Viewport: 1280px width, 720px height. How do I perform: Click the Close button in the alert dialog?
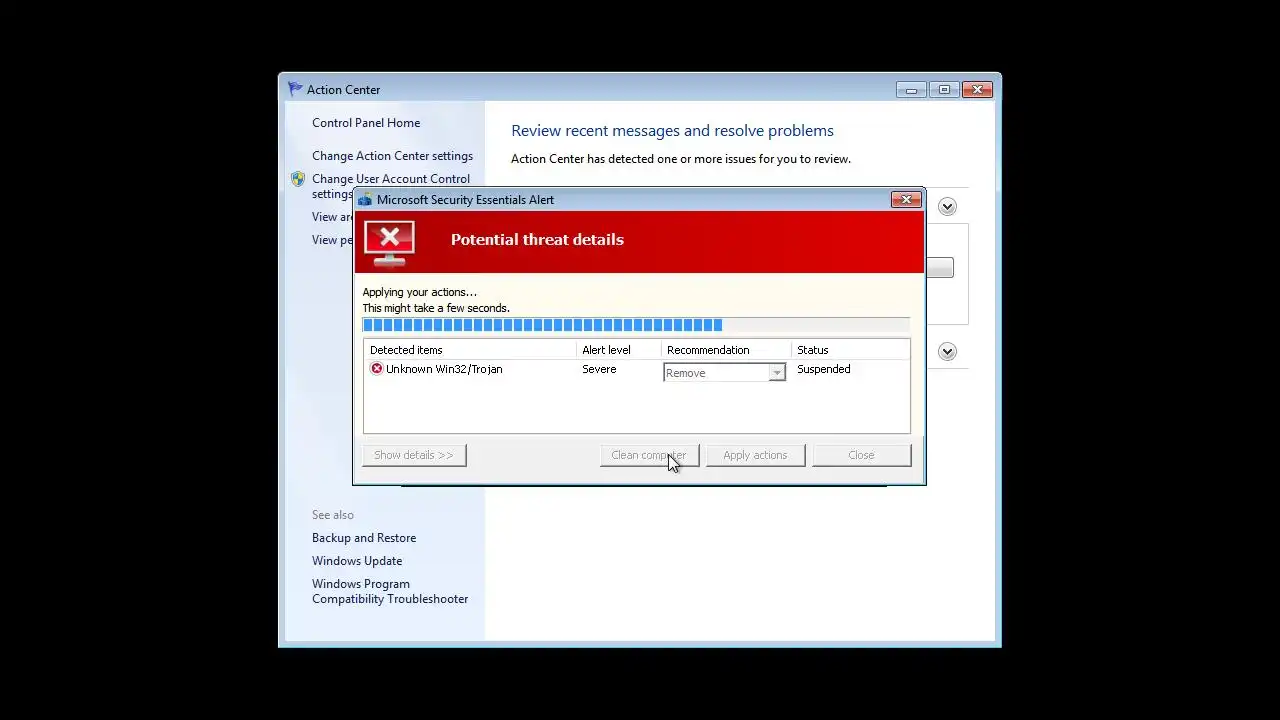point(861,455)
